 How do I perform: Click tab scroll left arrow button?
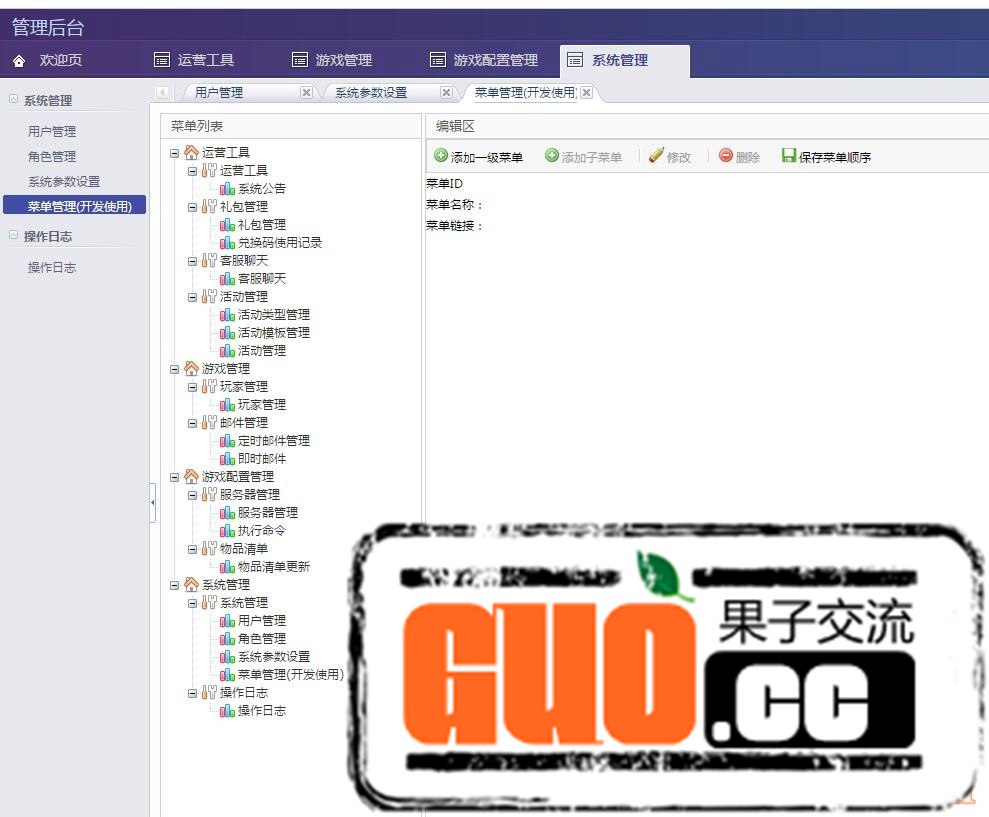pos(162,93)
